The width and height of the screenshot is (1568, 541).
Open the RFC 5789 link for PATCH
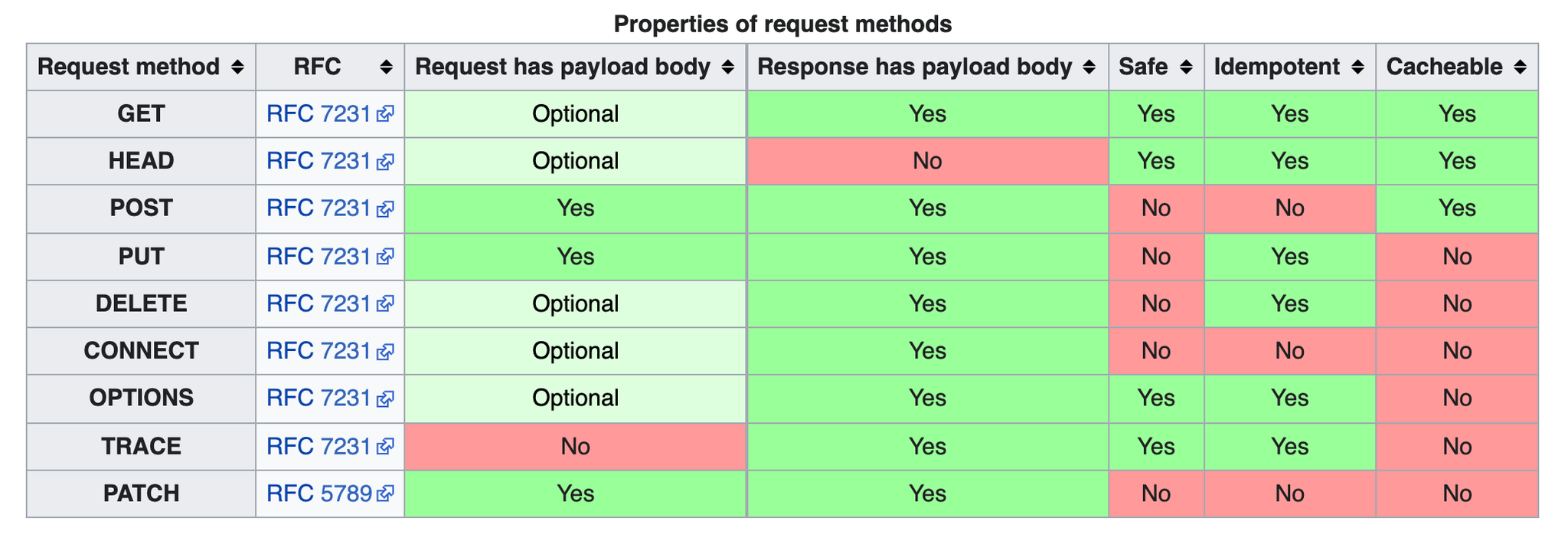pyautogui.click(x=319, y=493)
